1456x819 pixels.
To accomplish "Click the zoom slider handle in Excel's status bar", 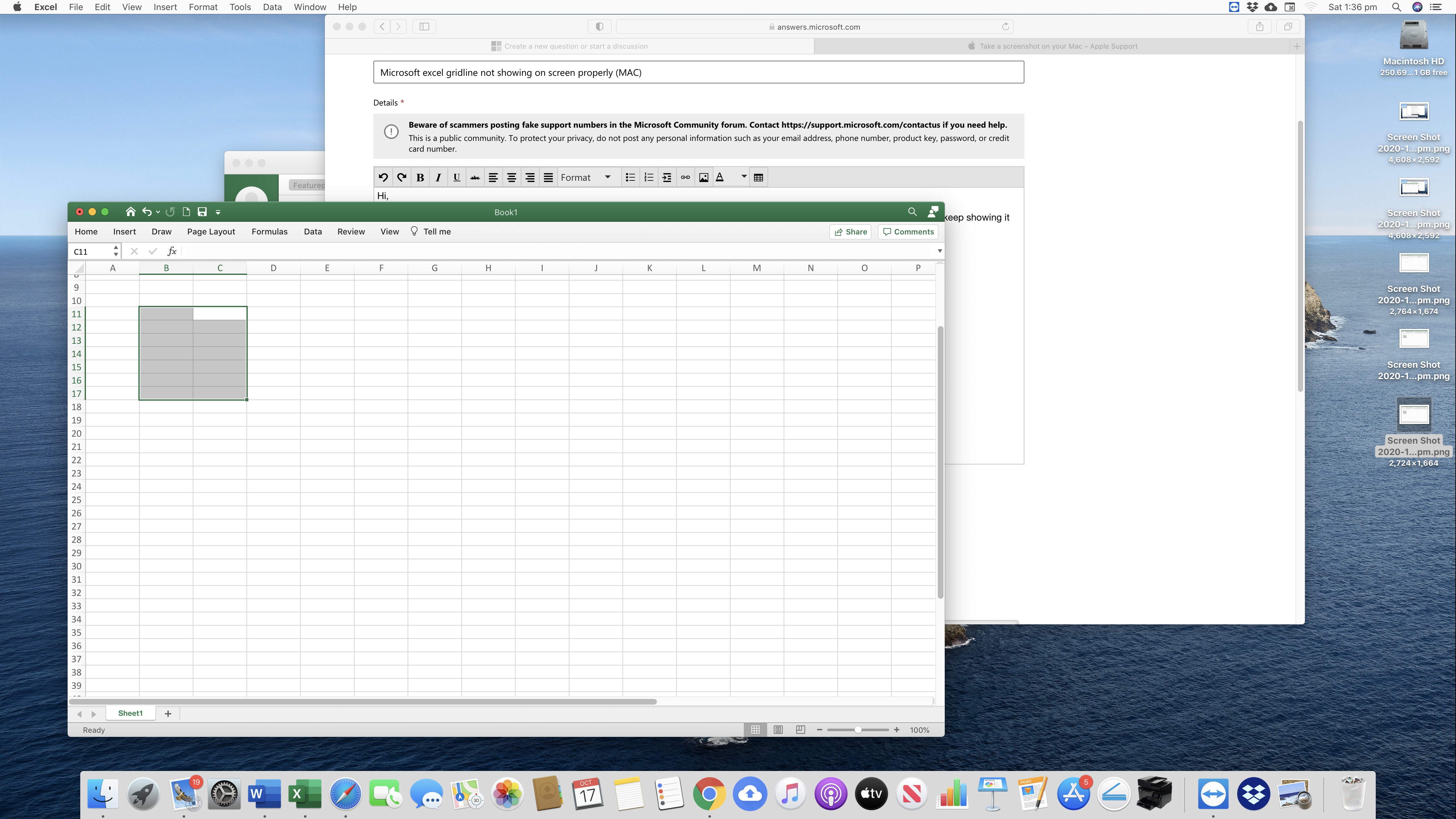I will 858,730.
